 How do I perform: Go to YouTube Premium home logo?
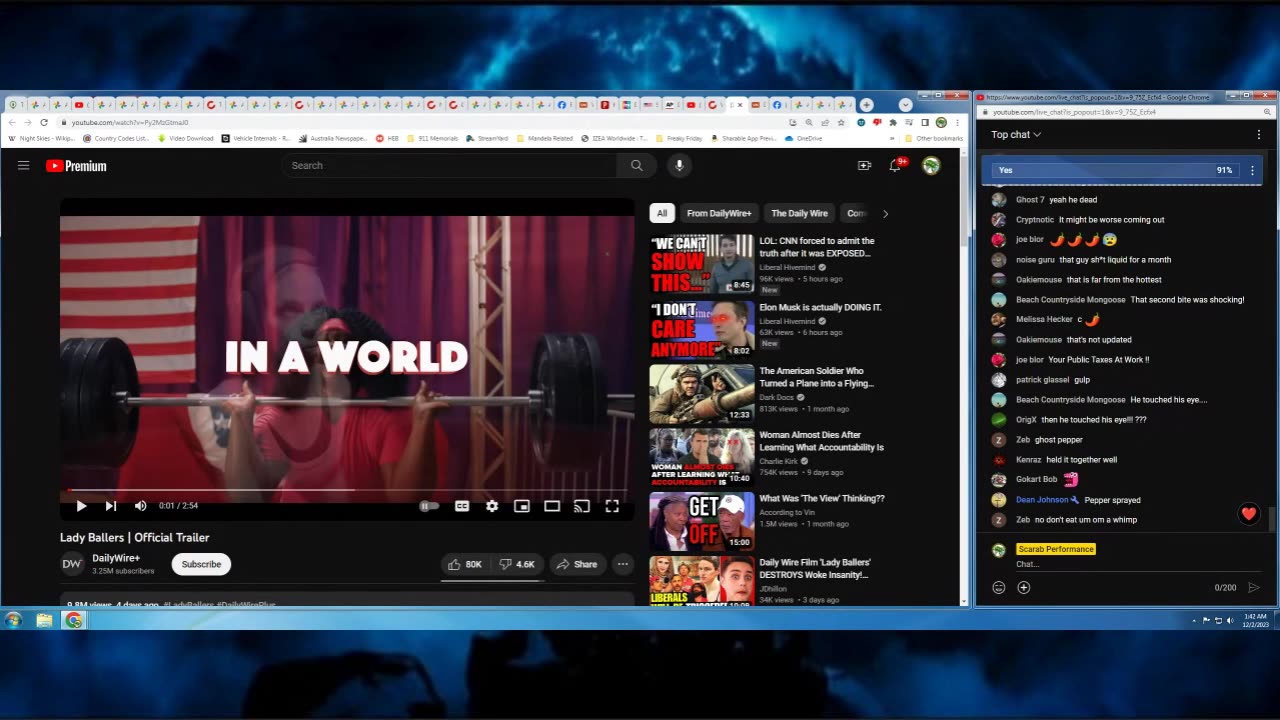(x=76, y=166)
